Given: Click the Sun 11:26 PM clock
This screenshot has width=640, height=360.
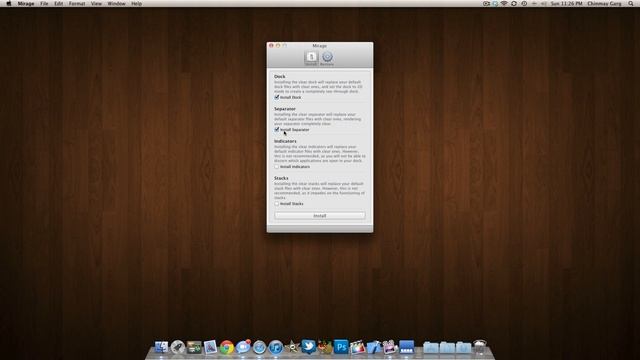Looking at the screenshot, I should click(567, 4).
